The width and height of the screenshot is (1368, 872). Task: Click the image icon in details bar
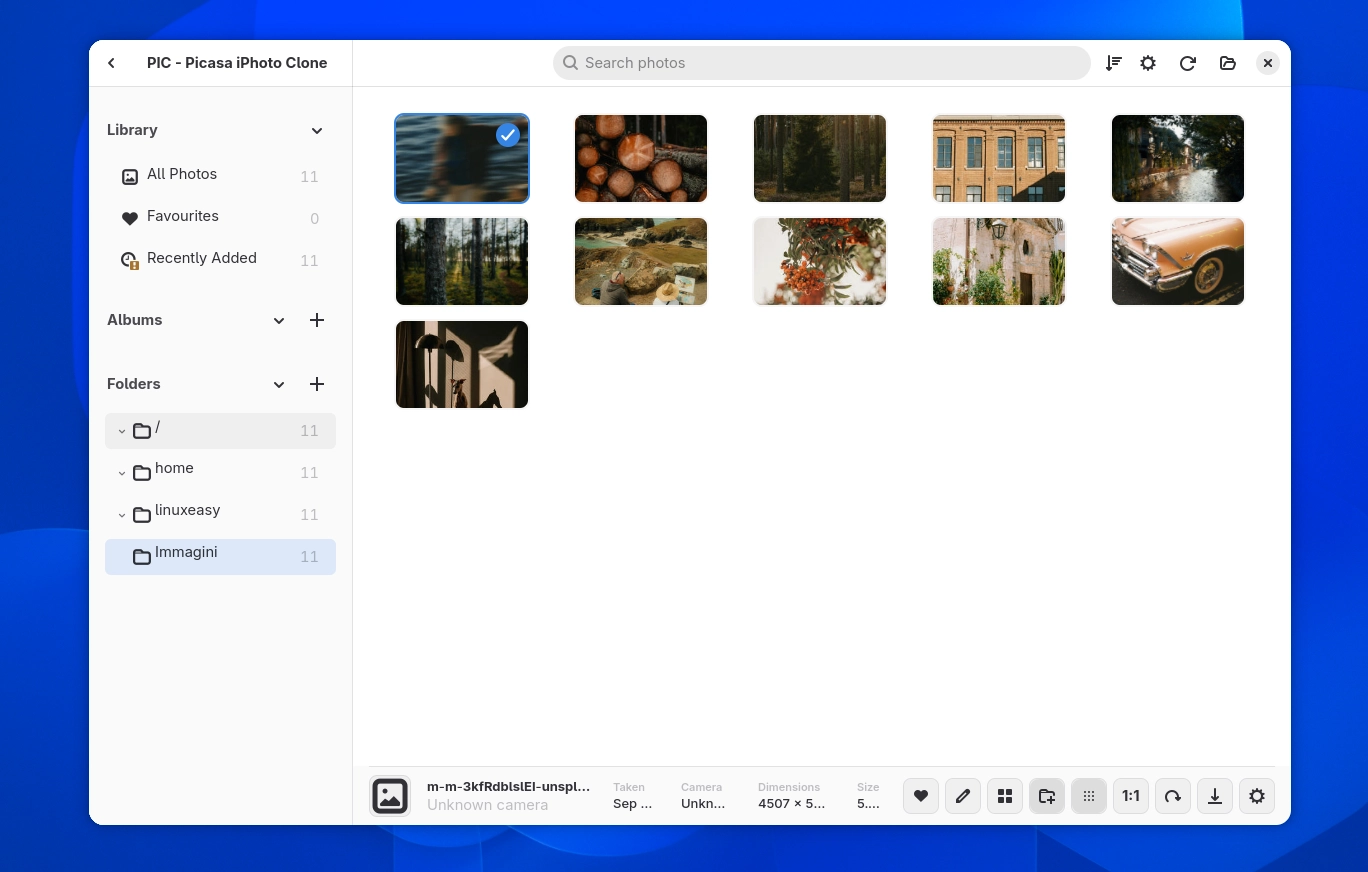(390, 796)
